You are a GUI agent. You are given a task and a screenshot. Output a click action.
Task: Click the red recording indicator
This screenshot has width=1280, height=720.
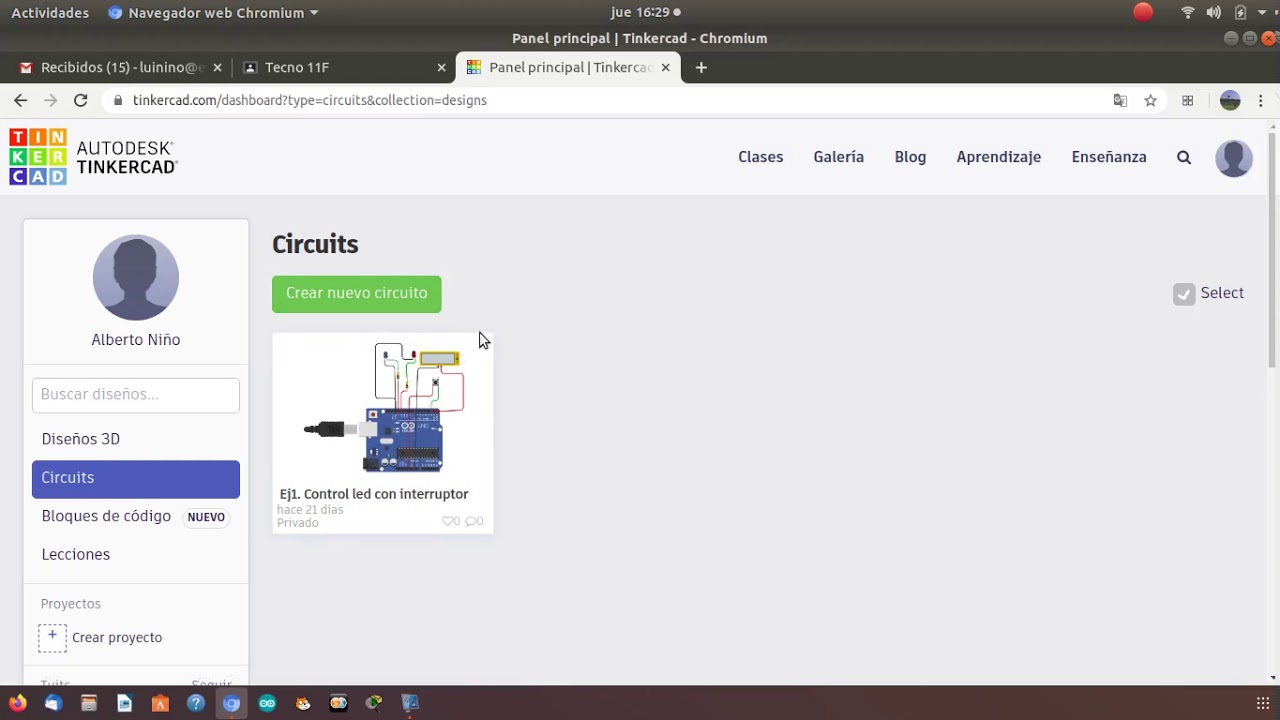(1143, 12)
